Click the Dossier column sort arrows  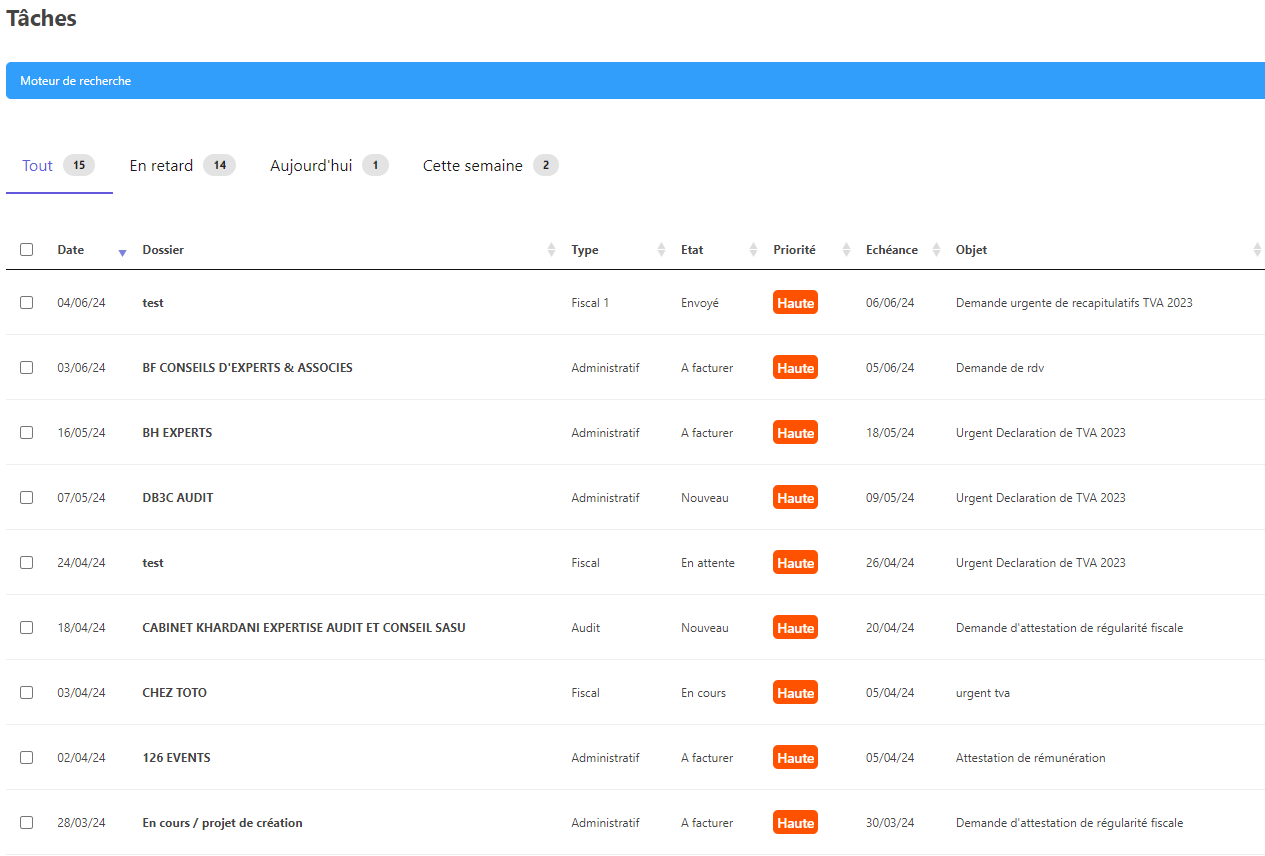[551, 250]
